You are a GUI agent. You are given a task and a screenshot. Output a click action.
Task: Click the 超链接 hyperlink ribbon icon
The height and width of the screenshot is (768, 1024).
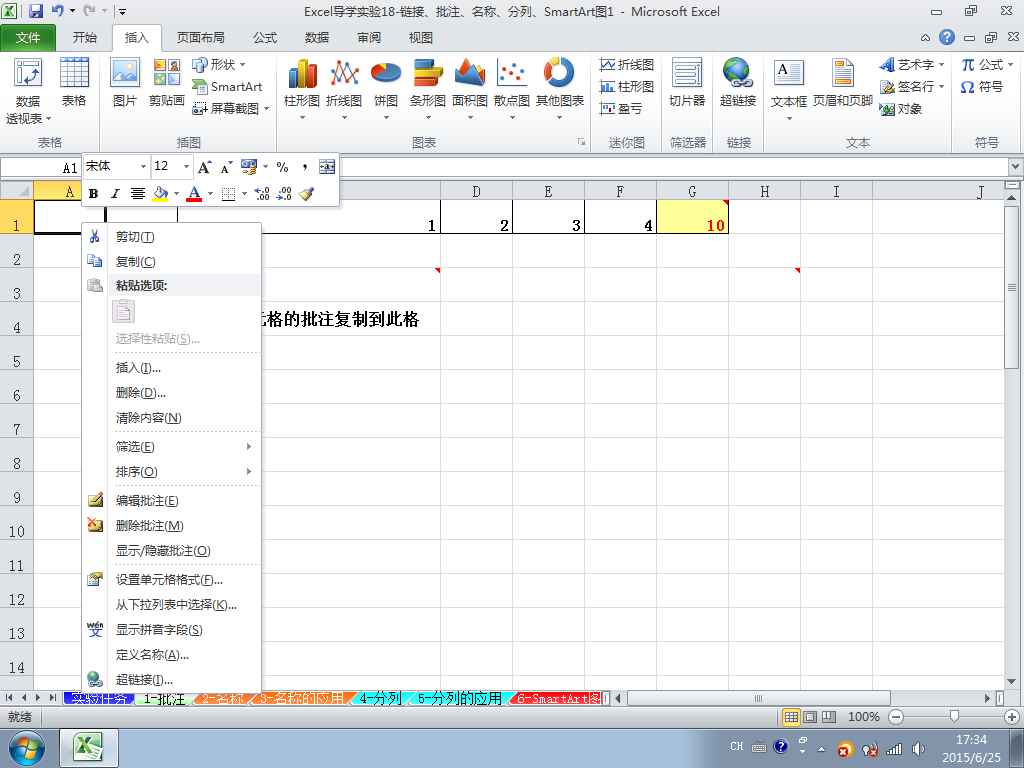738,82
